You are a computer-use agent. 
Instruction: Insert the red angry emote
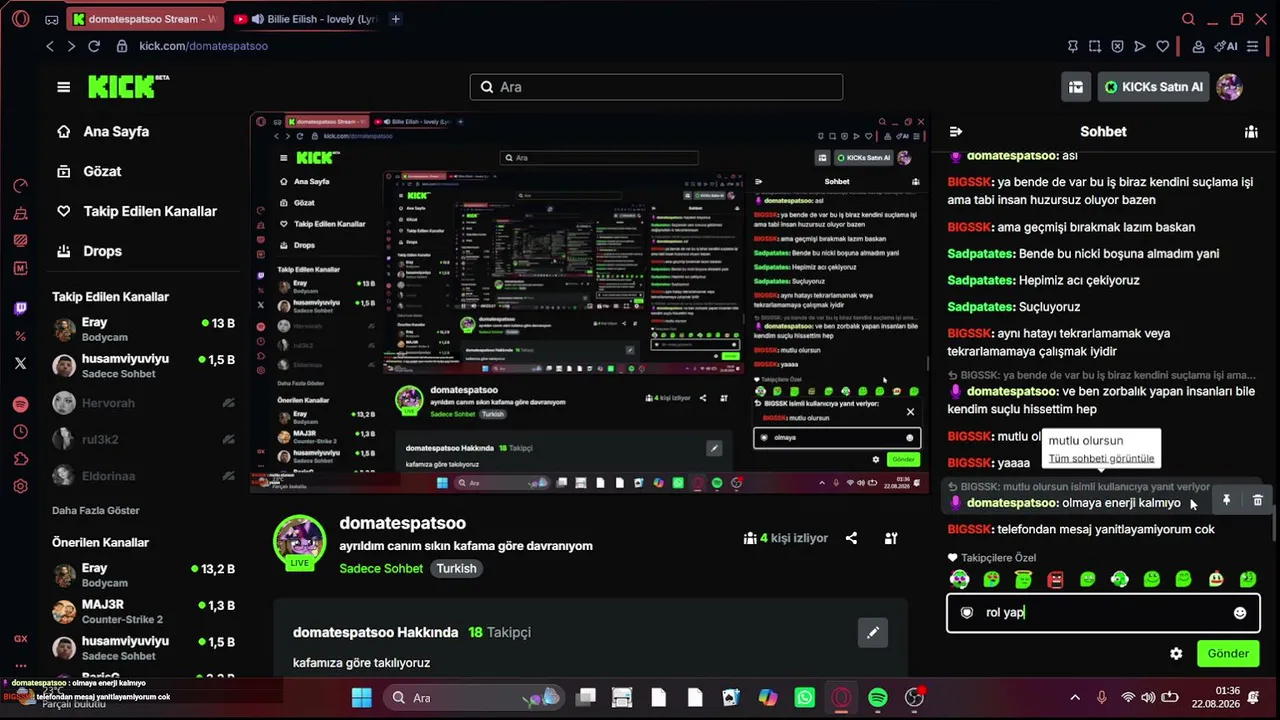tap(1055, 579)
